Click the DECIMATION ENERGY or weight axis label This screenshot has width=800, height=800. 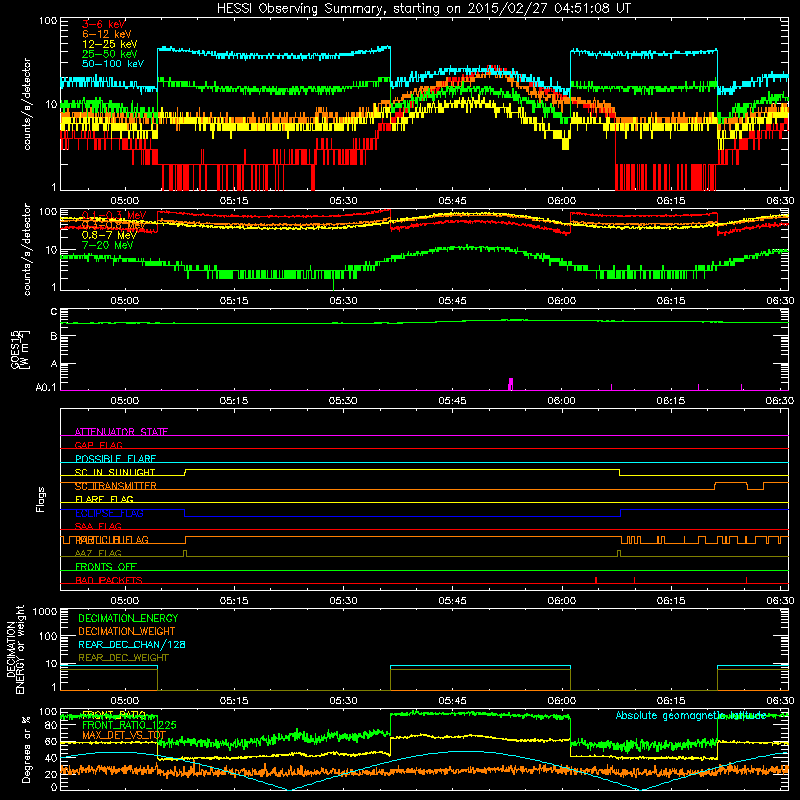[16, 649]
